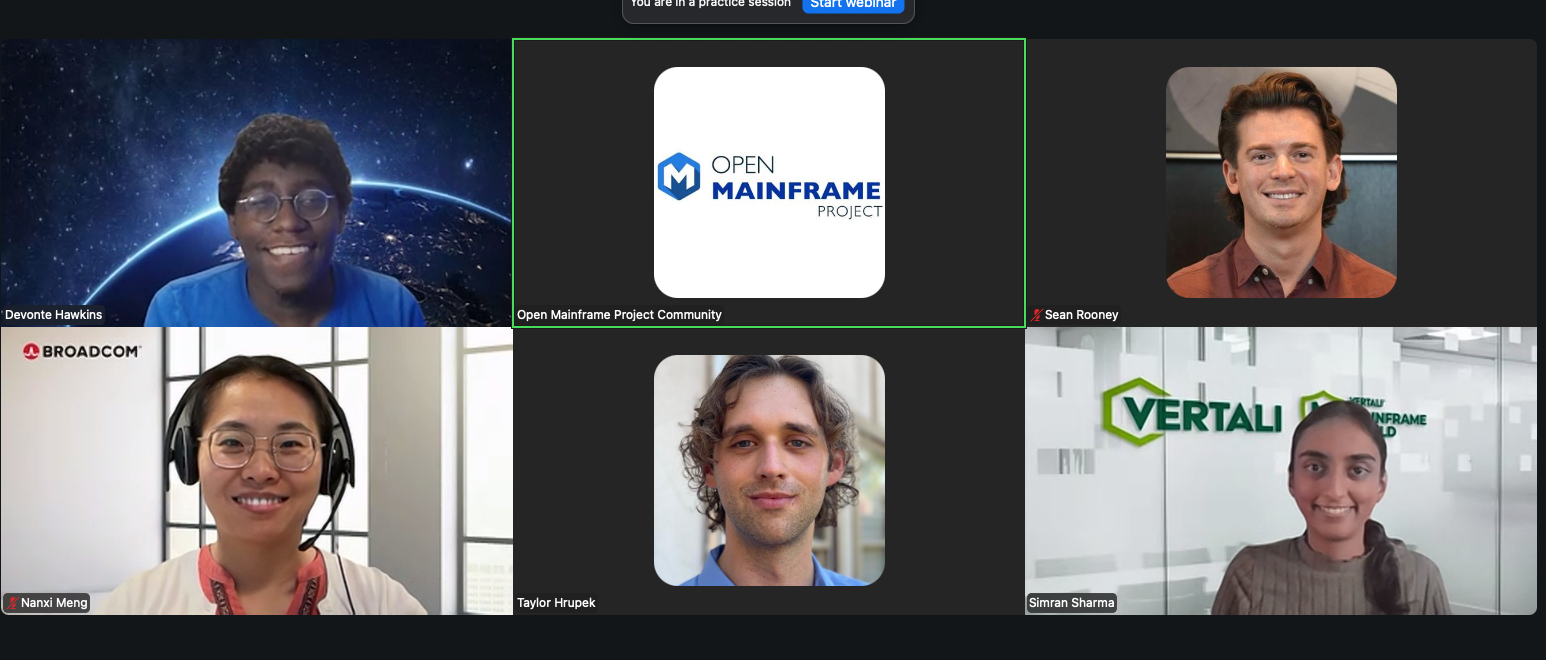Click the practice session banner text
The height and width of the screenshot is (660, 1546).
[x=710, y=5]
